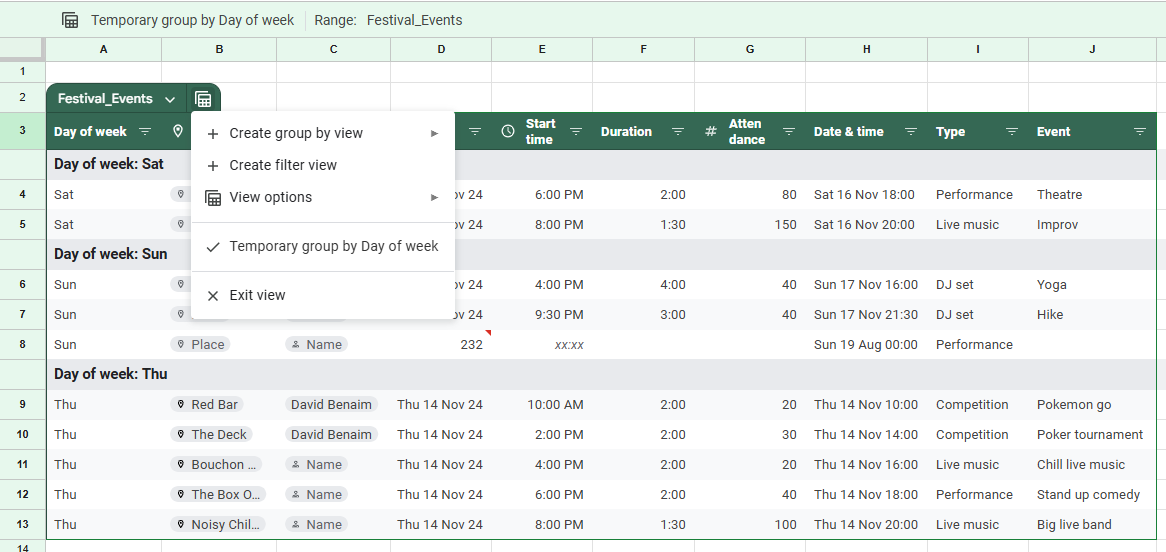Screen dimensions: 1166x552
Task: Click 9:30 PM start time cell
Action: (541, 315)
